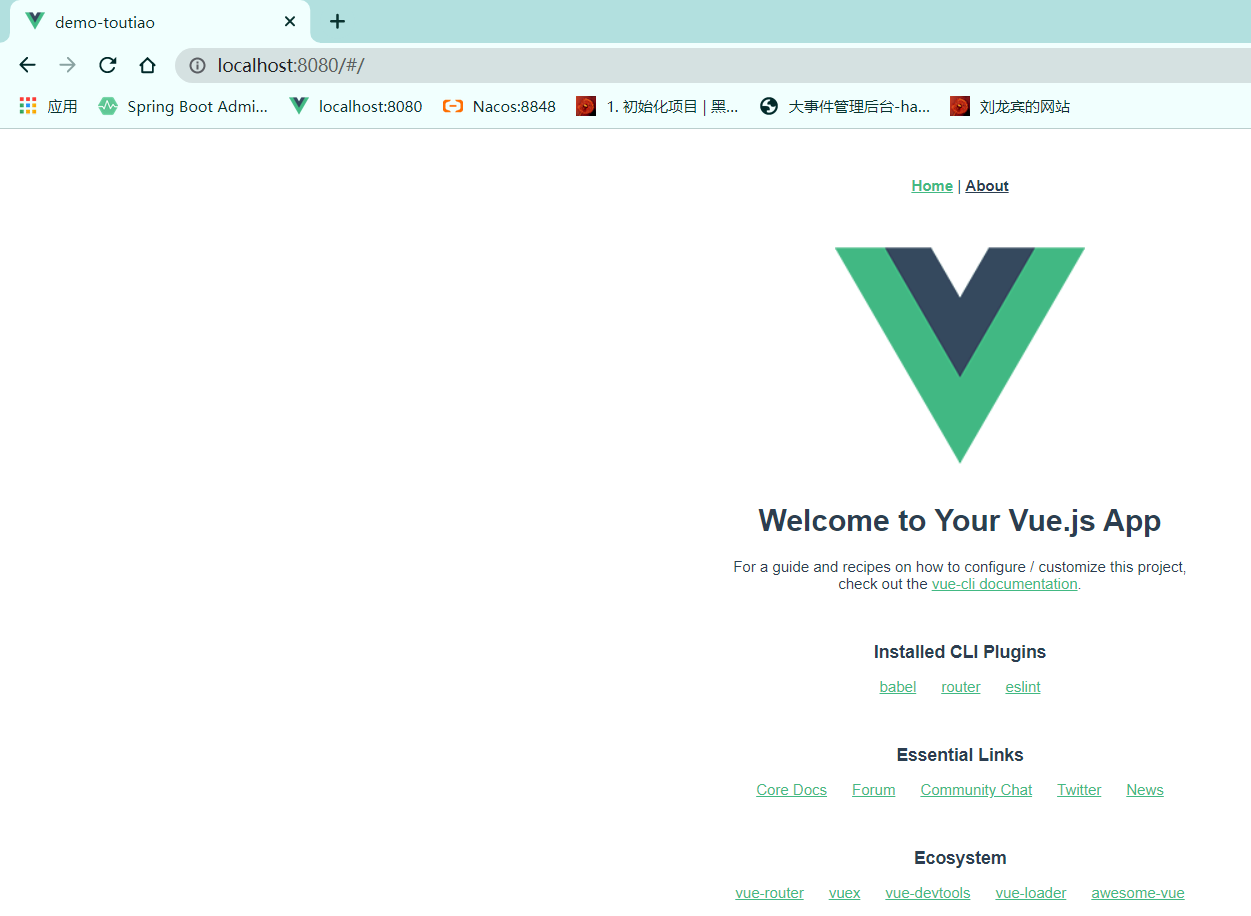Open the vue-devtools ecosystem link

928,893
